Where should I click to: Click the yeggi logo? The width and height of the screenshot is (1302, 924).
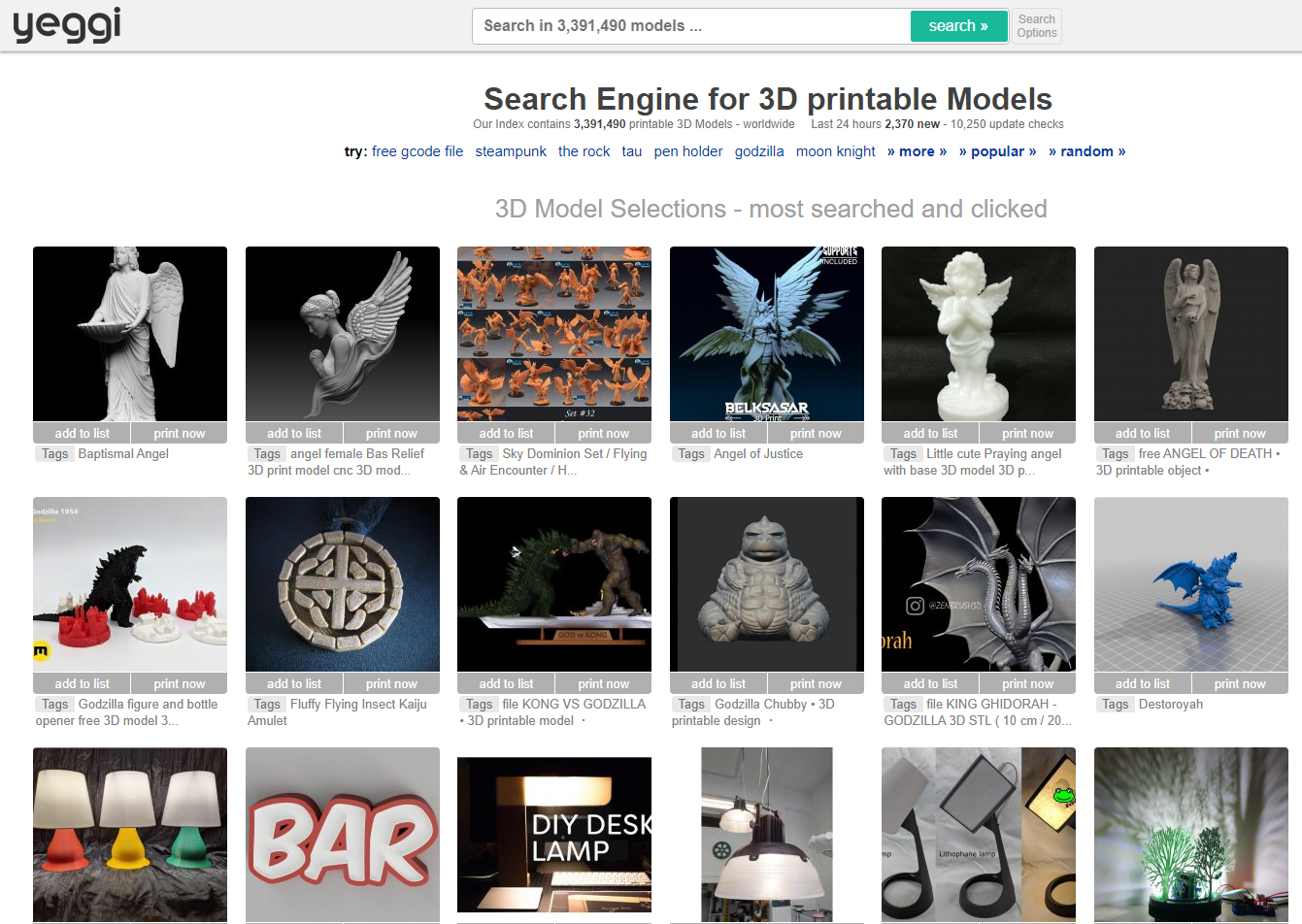click(67, 25)
